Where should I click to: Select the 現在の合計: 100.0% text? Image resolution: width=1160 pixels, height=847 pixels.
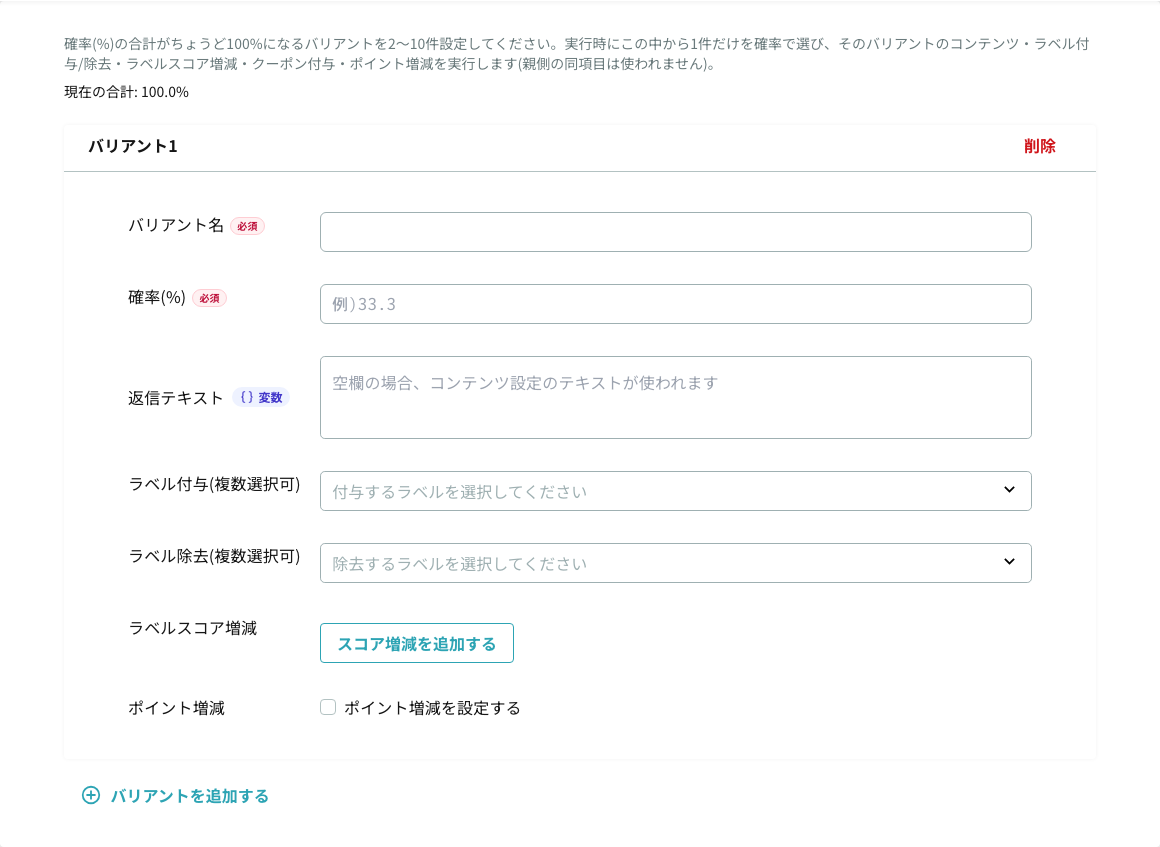click(127, 92)
